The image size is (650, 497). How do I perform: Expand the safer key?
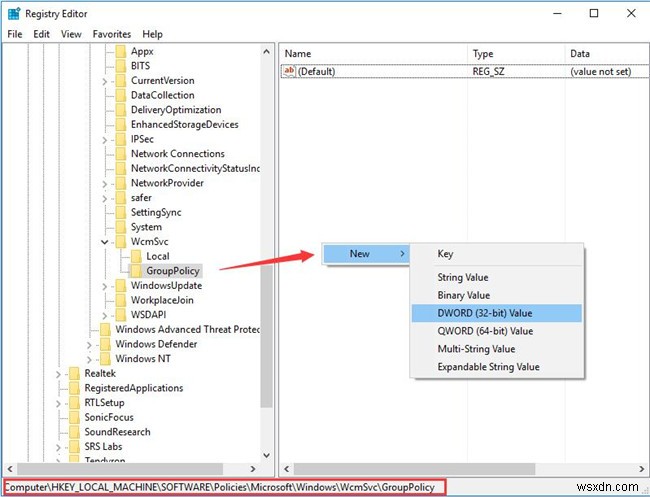pos(105,199)
